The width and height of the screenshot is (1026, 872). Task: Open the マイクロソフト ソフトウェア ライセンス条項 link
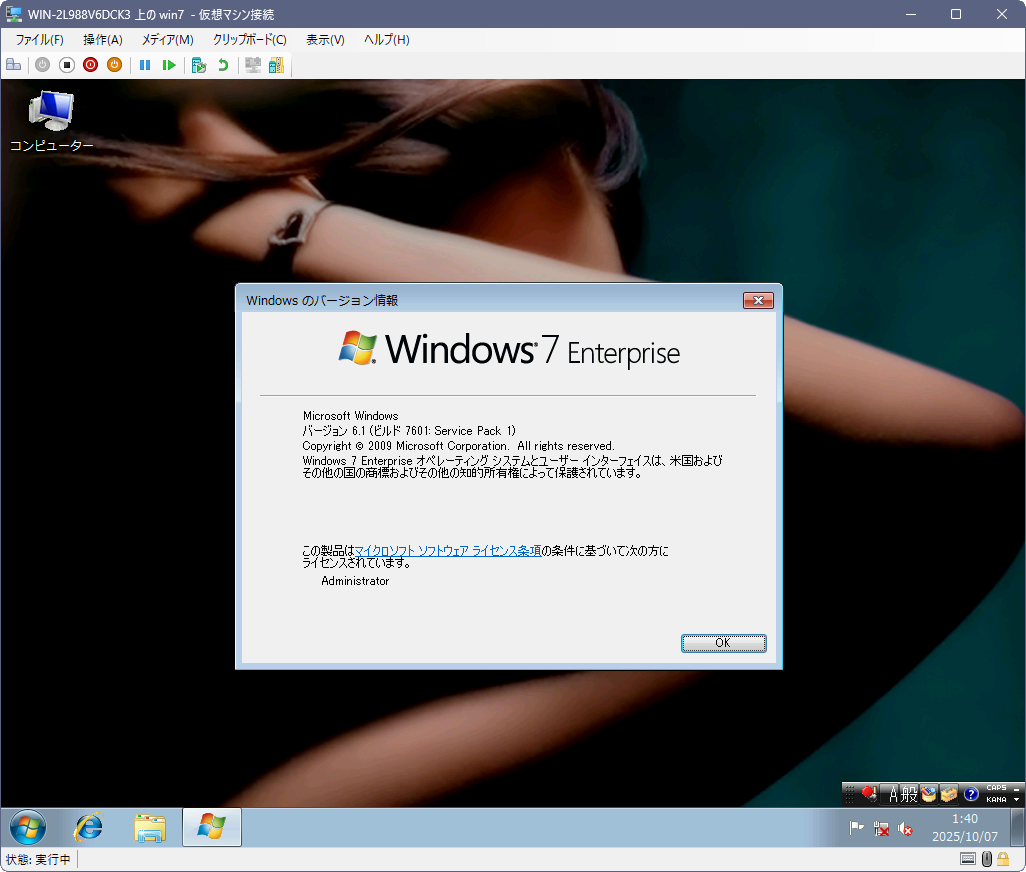coord(448,551)
